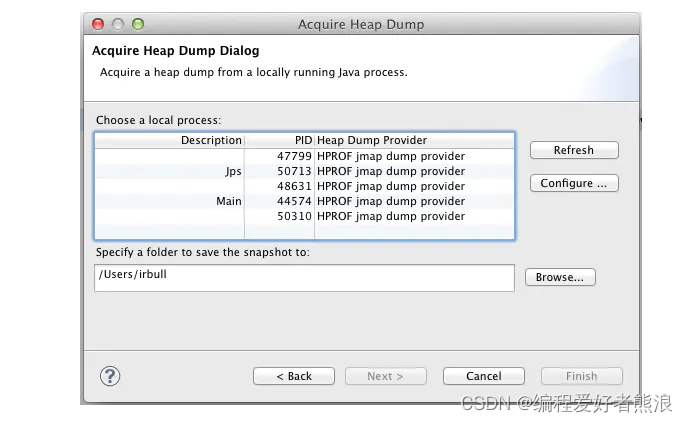Edit the snapshot folder path field
This screenshot has width=688, height=423.
click(x=304, y=278)
